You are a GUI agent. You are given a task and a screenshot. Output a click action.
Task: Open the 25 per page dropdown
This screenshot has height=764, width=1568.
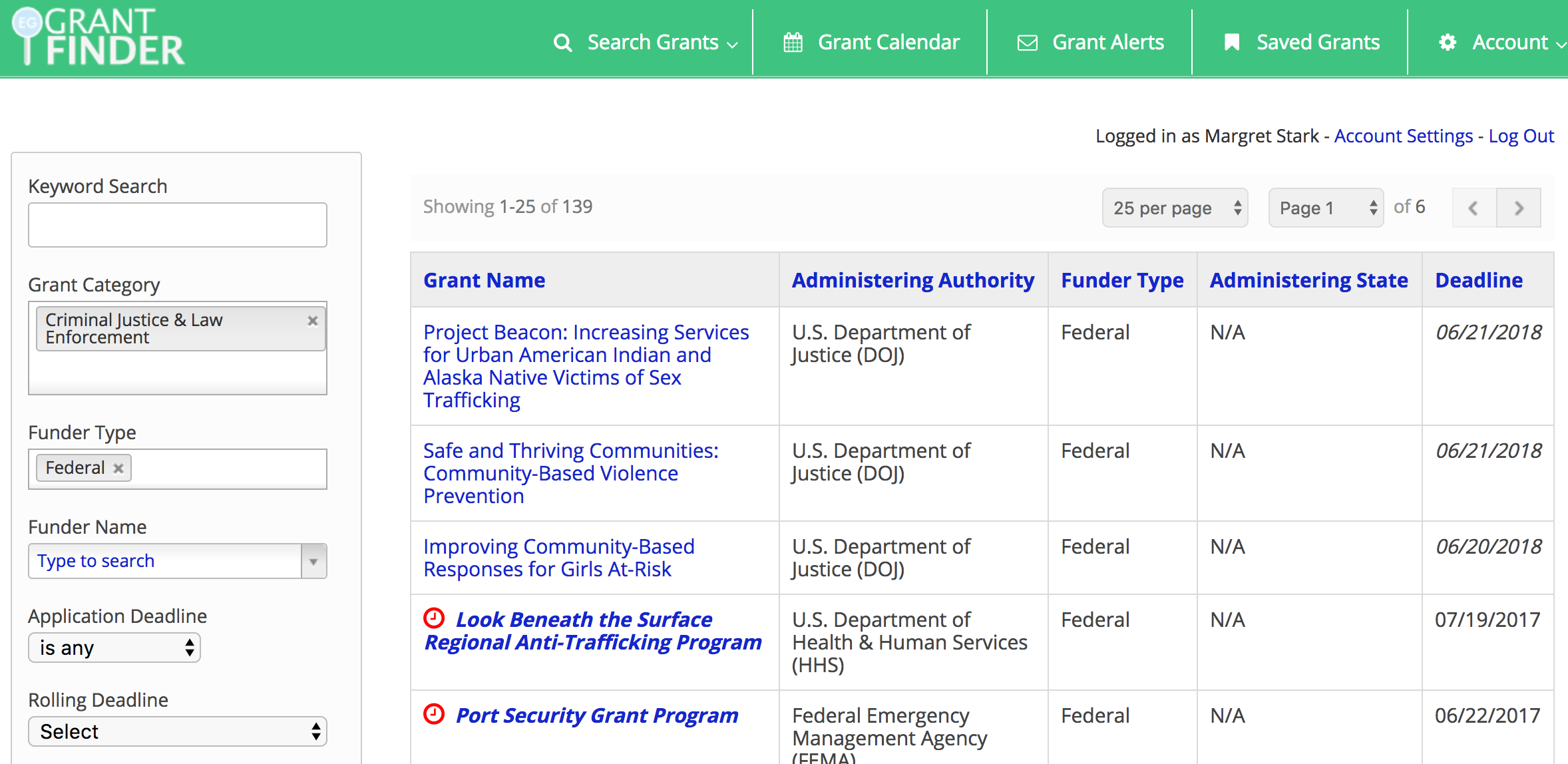[1175, 208]
